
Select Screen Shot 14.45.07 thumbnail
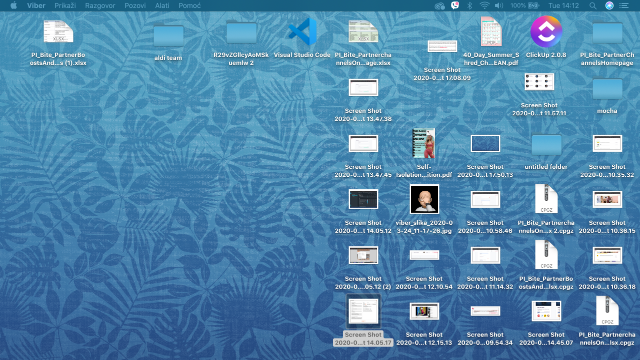[x=546, y=311]
